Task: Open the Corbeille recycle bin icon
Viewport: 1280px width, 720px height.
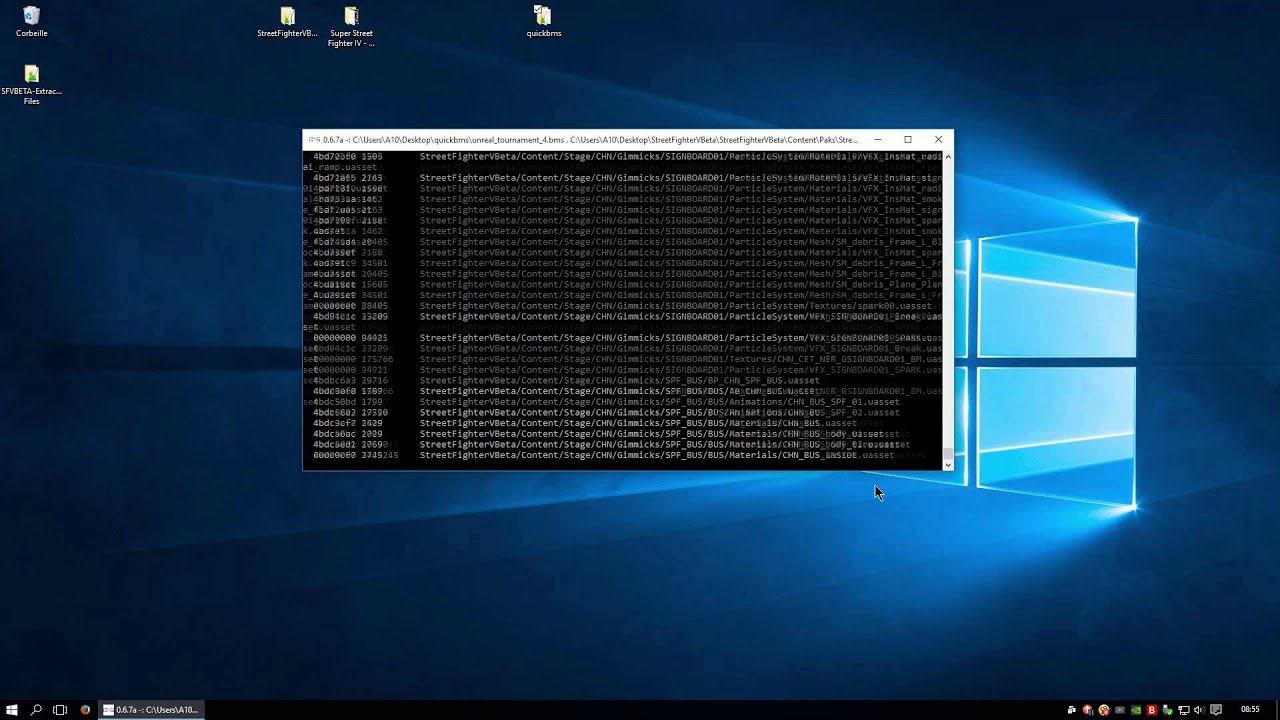Action: pos(31,22)
